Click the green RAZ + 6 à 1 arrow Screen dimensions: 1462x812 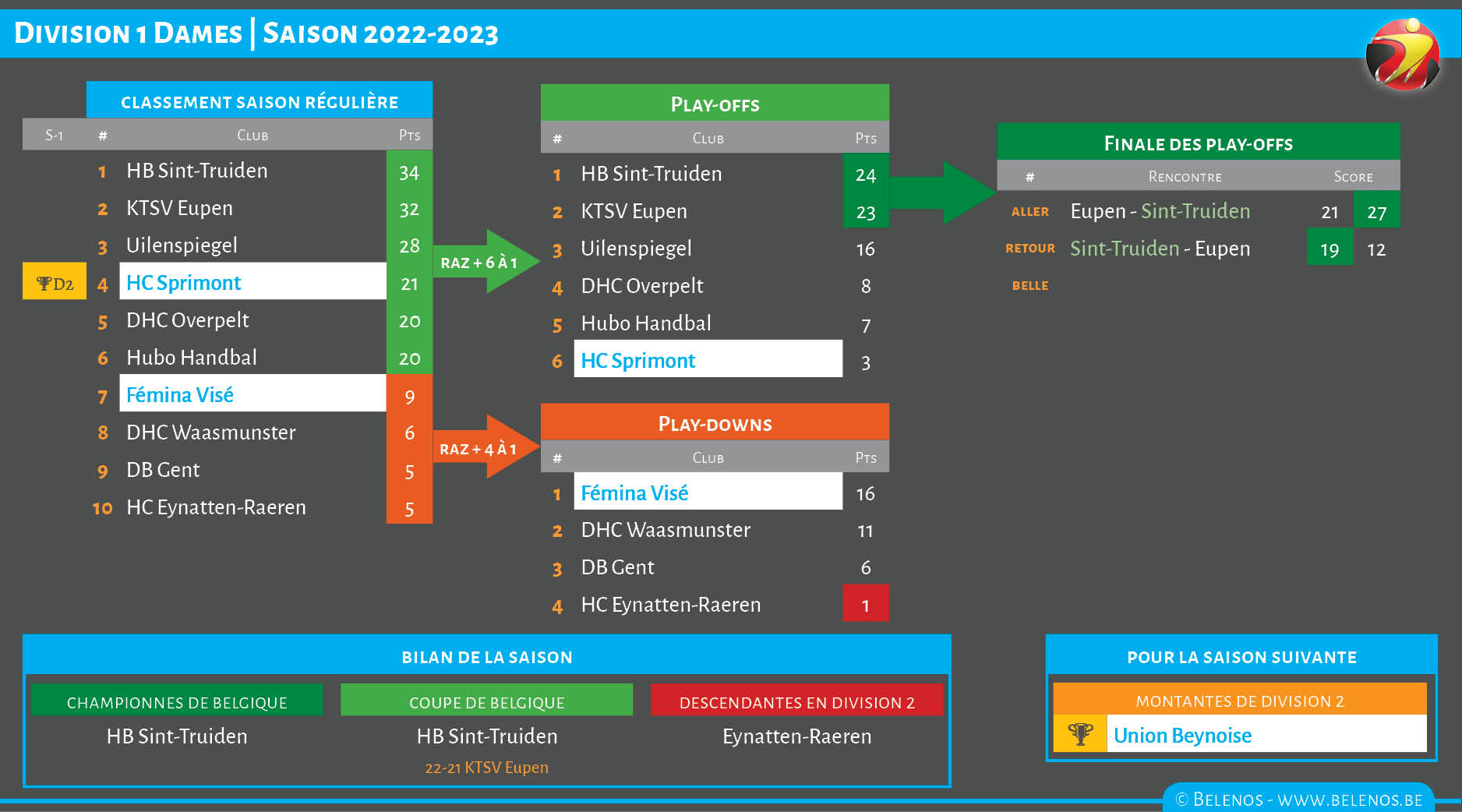coord(485,262)
